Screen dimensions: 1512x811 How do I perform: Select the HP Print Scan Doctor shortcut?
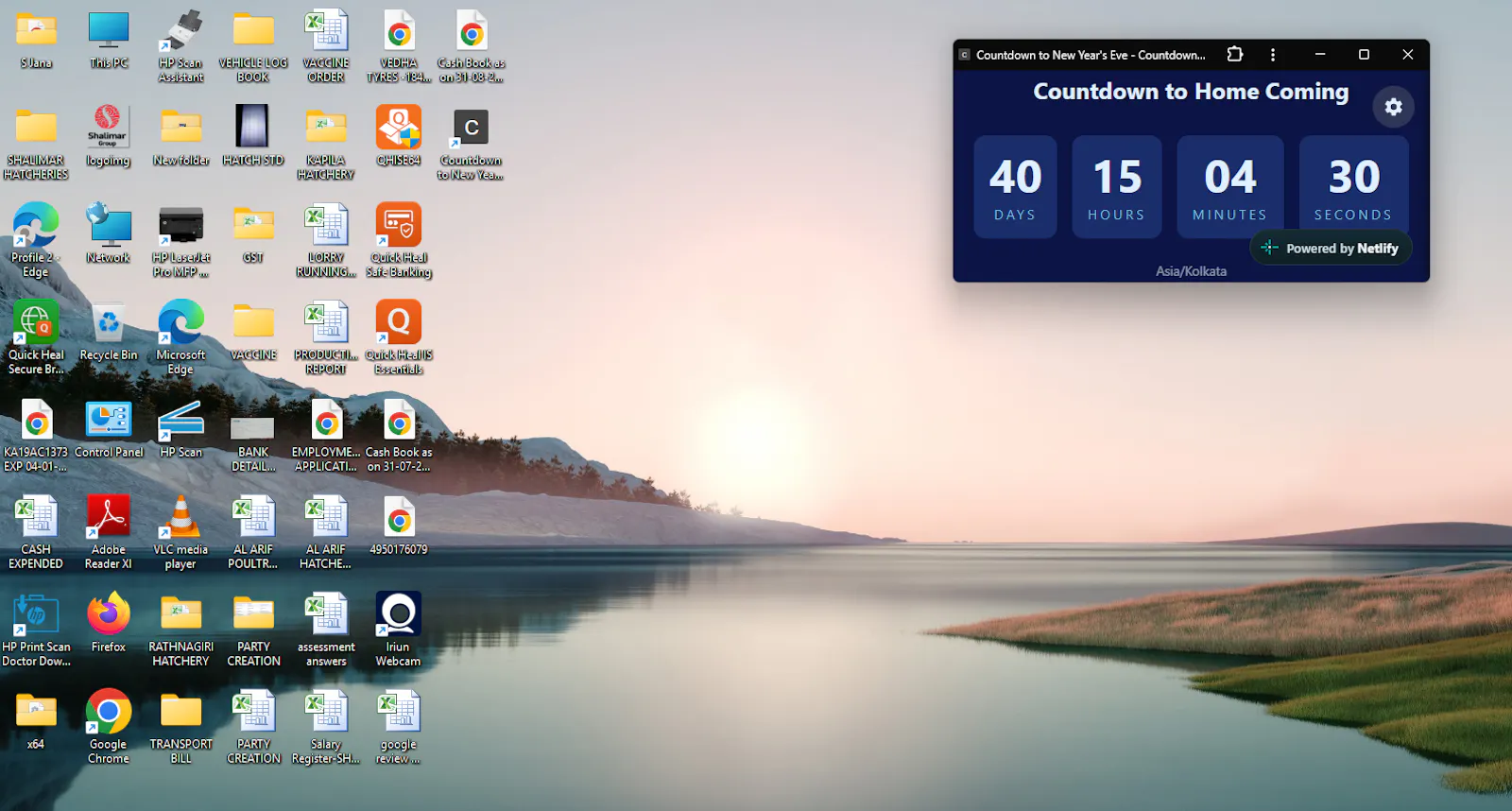point(36,631)
